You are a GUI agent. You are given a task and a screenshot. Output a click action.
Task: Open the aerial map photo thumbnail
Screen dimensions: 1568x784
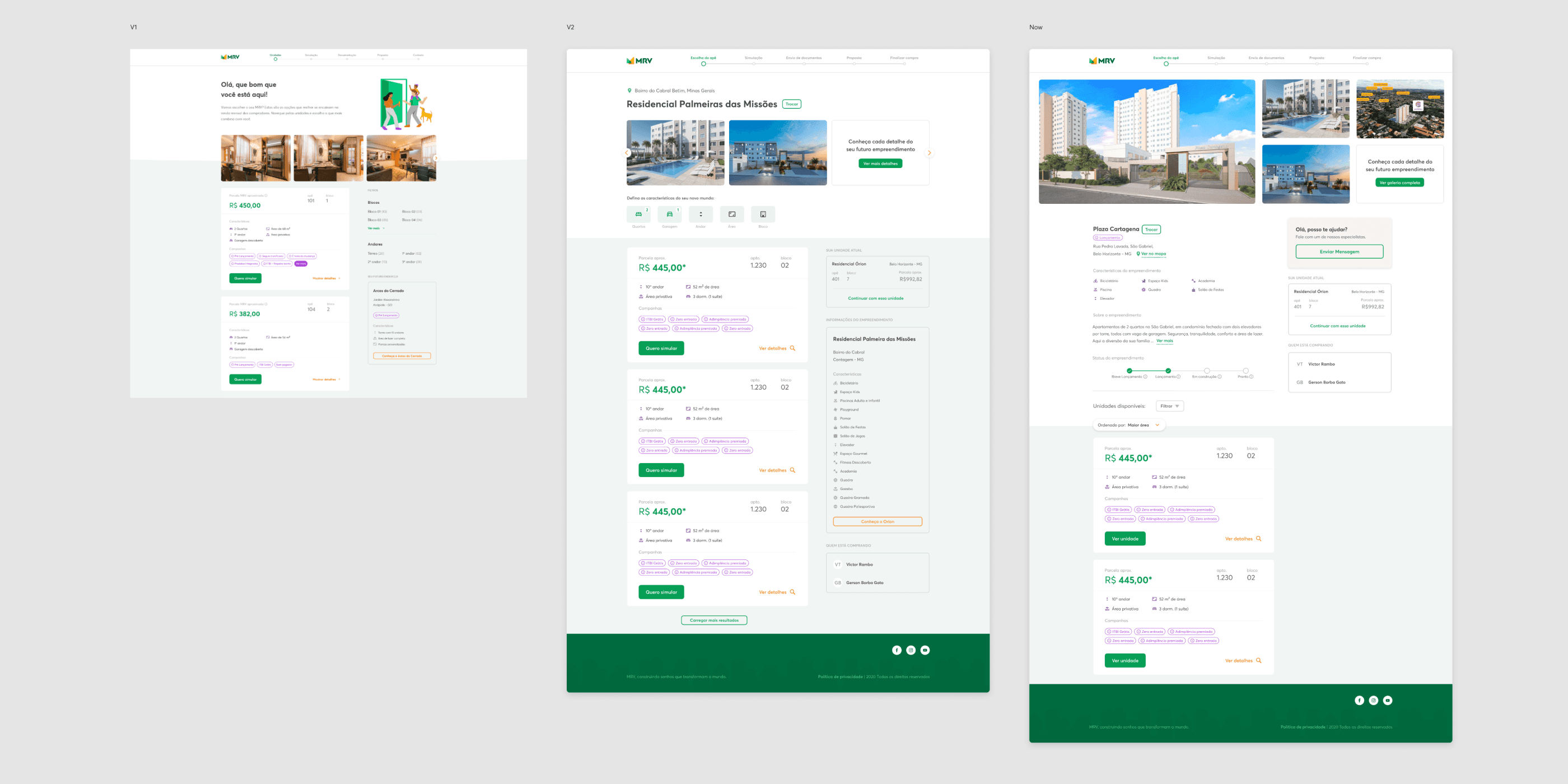[x=1399, y=109]
